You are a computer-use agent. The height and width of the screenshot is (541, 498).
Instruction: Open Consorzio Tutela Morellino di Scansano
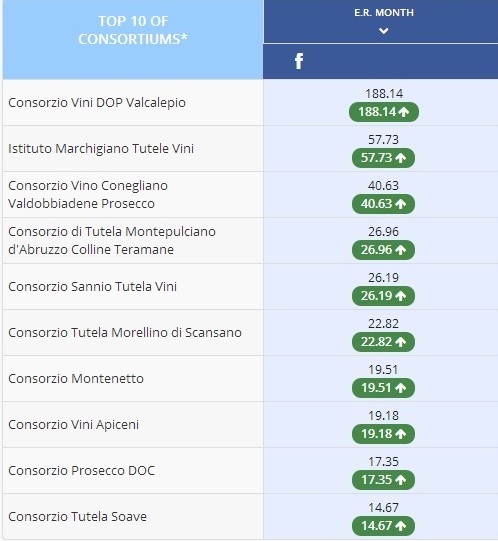125,333
